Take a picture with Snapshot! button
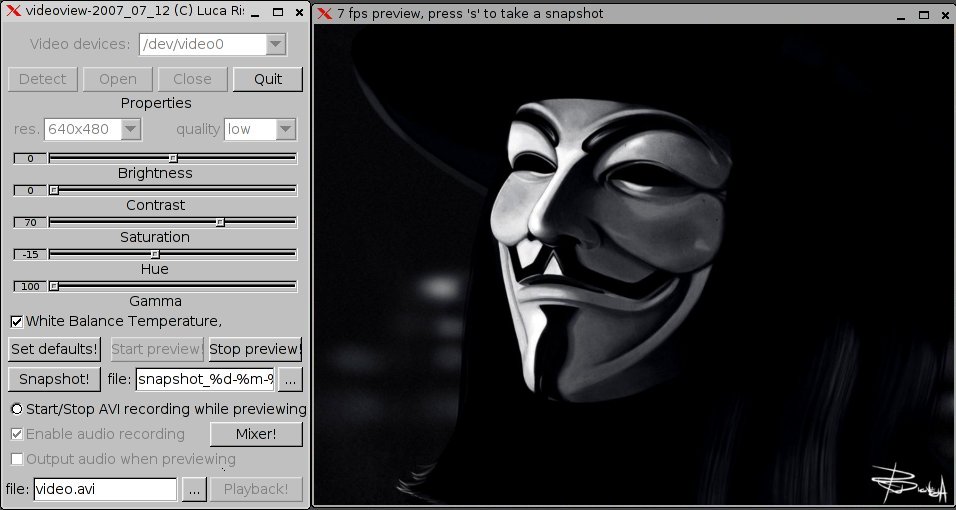 coord(54,379)
